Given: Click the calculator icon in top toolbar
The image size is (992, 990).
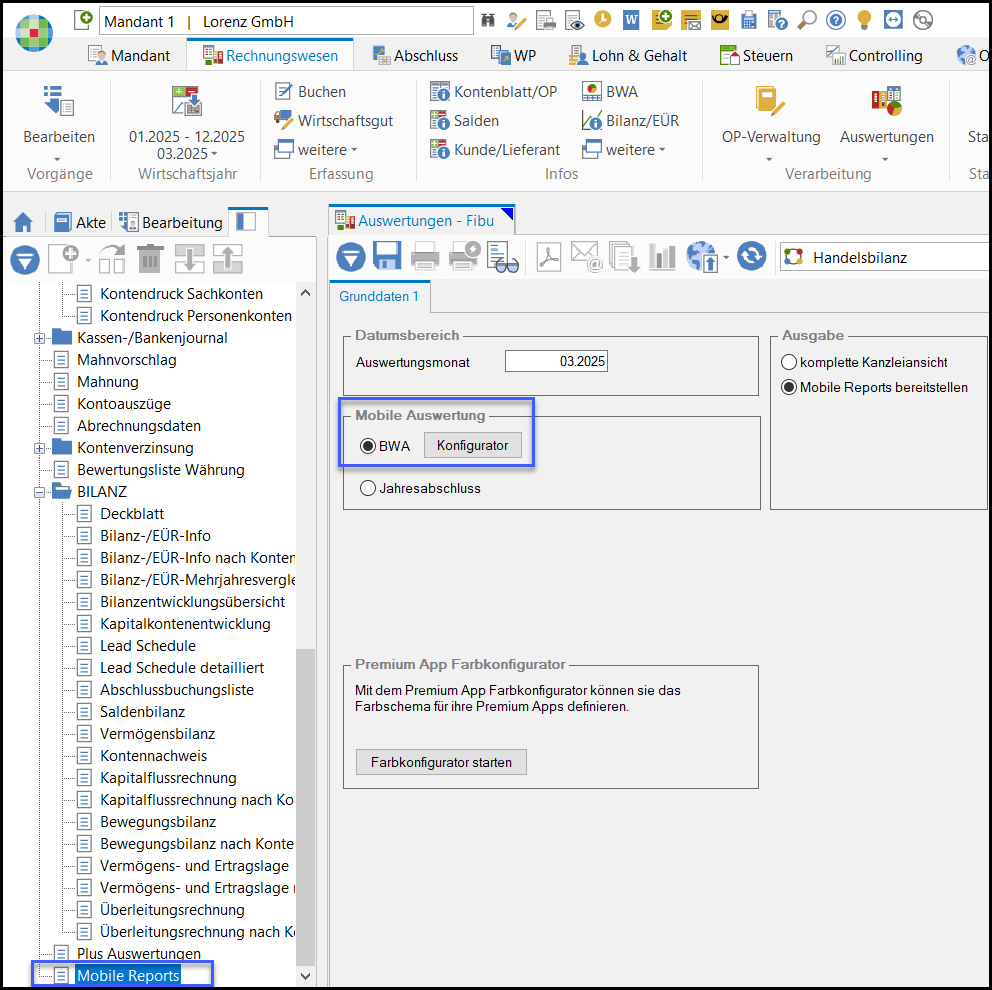Looking at the screenshot, I should tap(748, 21).
